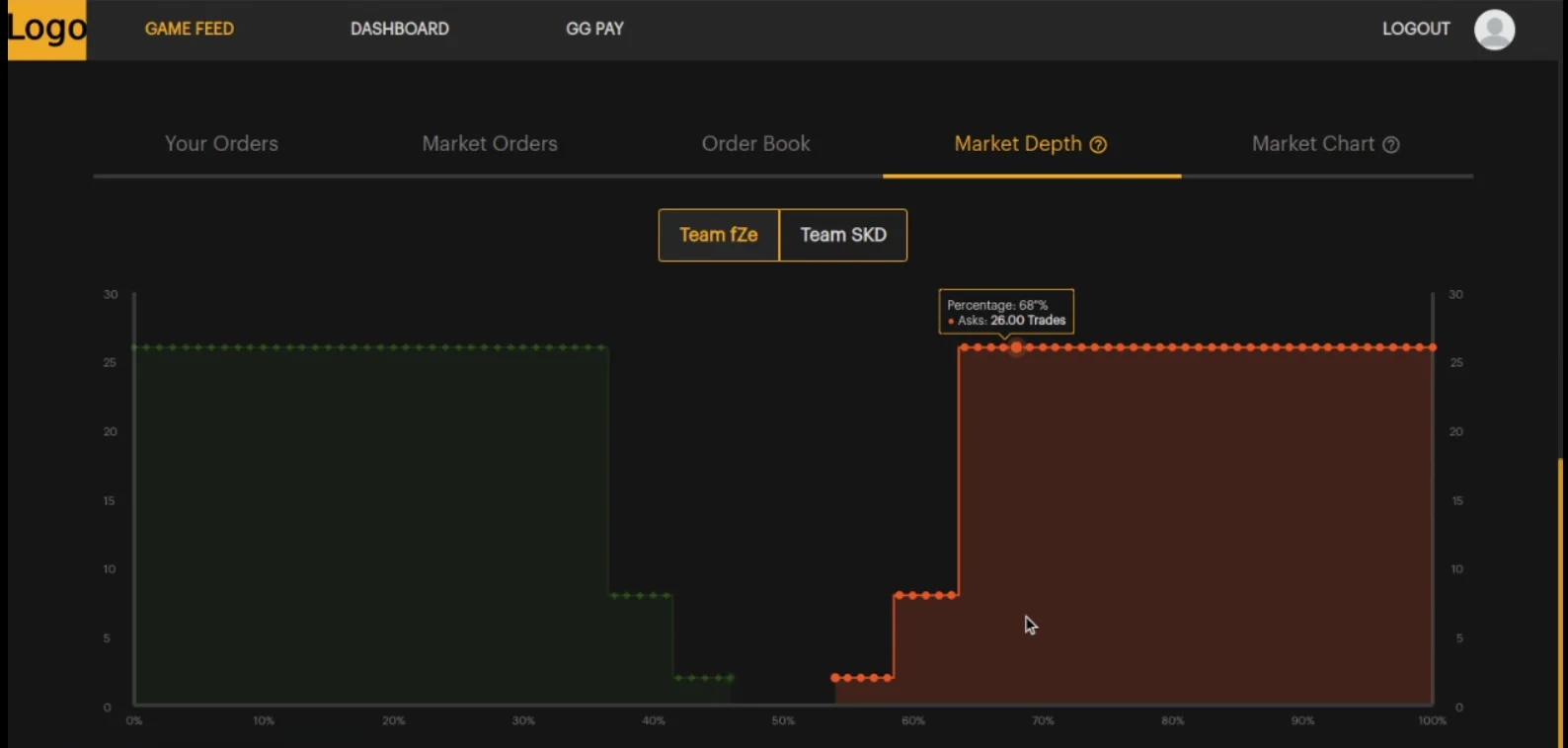Click the Market Chart help icon
1568x748 pixels.
point(1391,145)
